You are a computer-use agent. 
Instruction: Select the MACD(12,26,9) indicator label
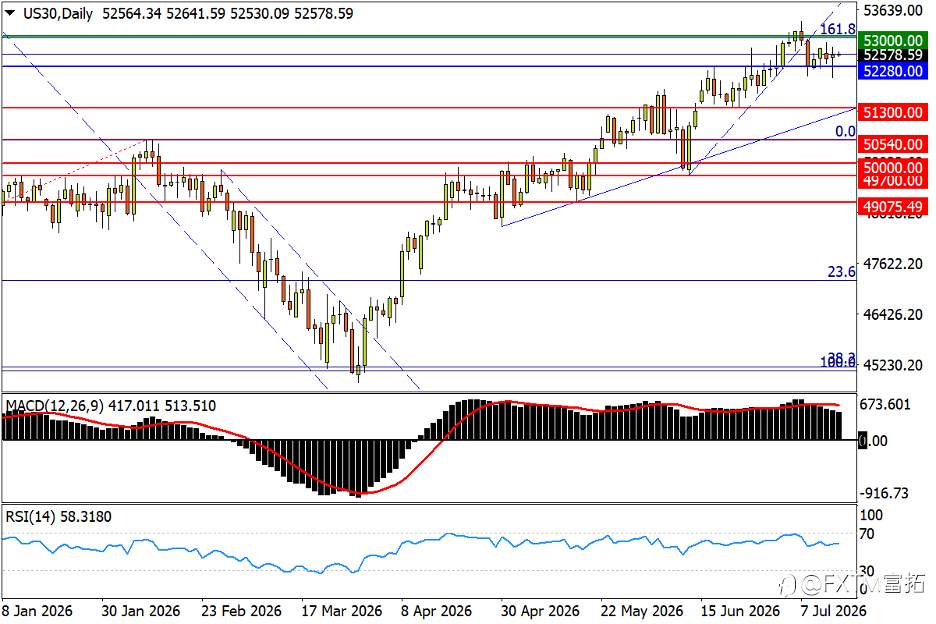point(54,406)
